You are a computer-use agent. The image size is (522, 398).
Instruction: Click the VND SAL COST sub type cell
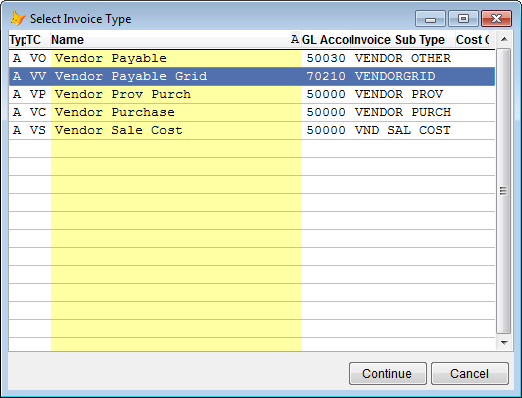(x=403, y=130)
